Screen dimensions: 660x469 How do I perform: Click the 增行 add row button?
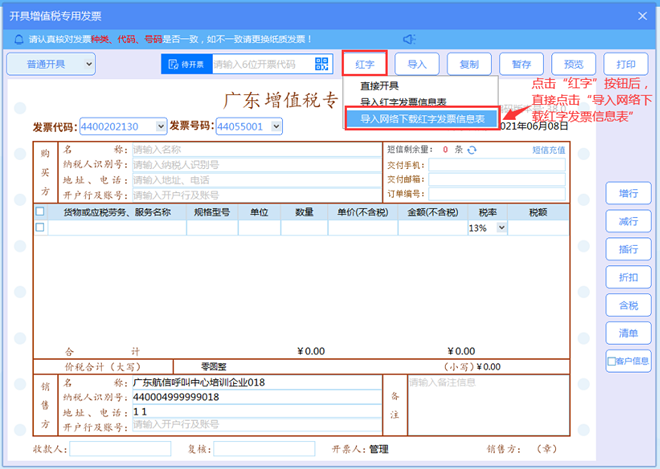pos(628,193)
